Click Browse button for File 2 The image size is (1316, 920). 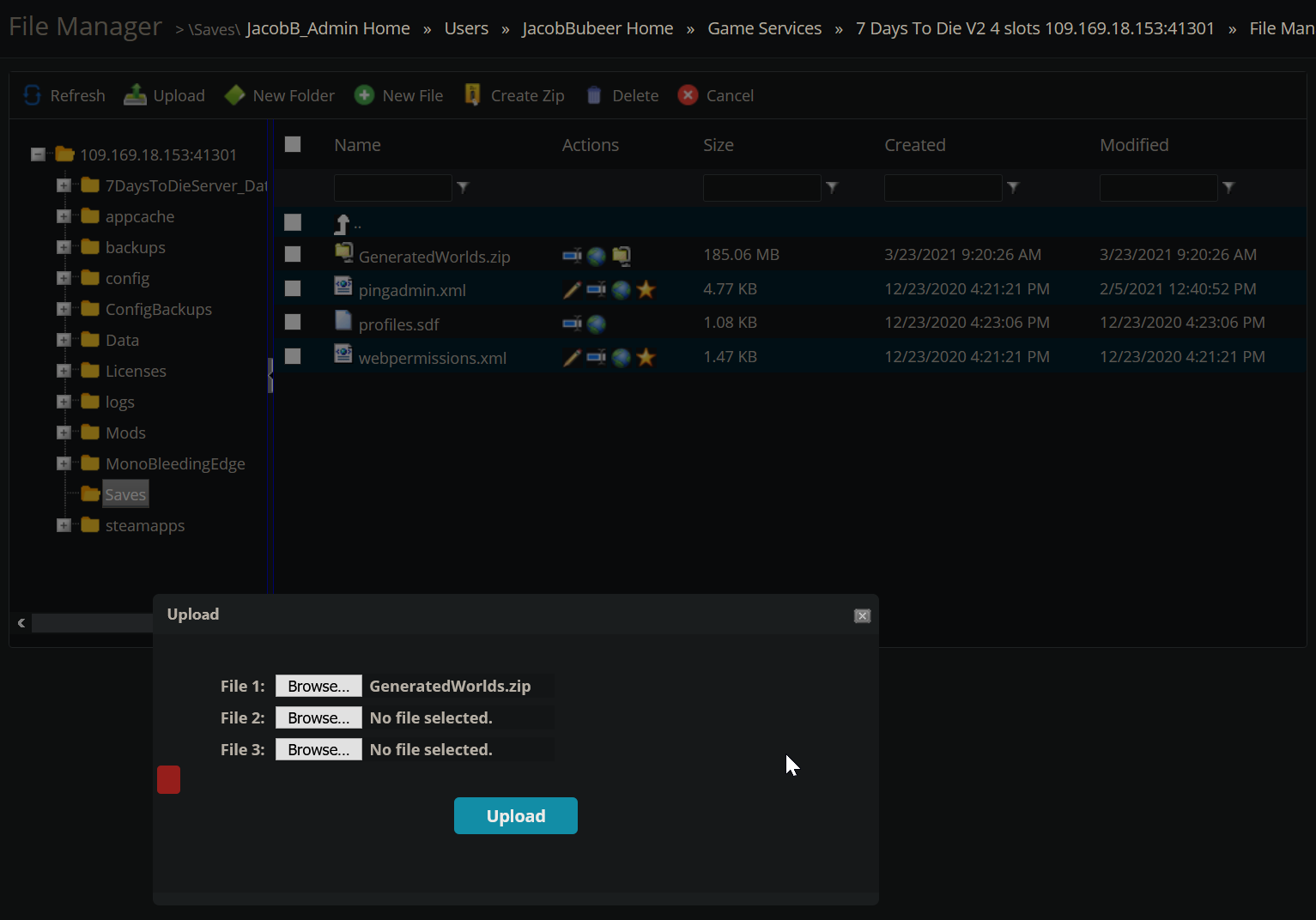pyautogui.click(x=318, y=717)
